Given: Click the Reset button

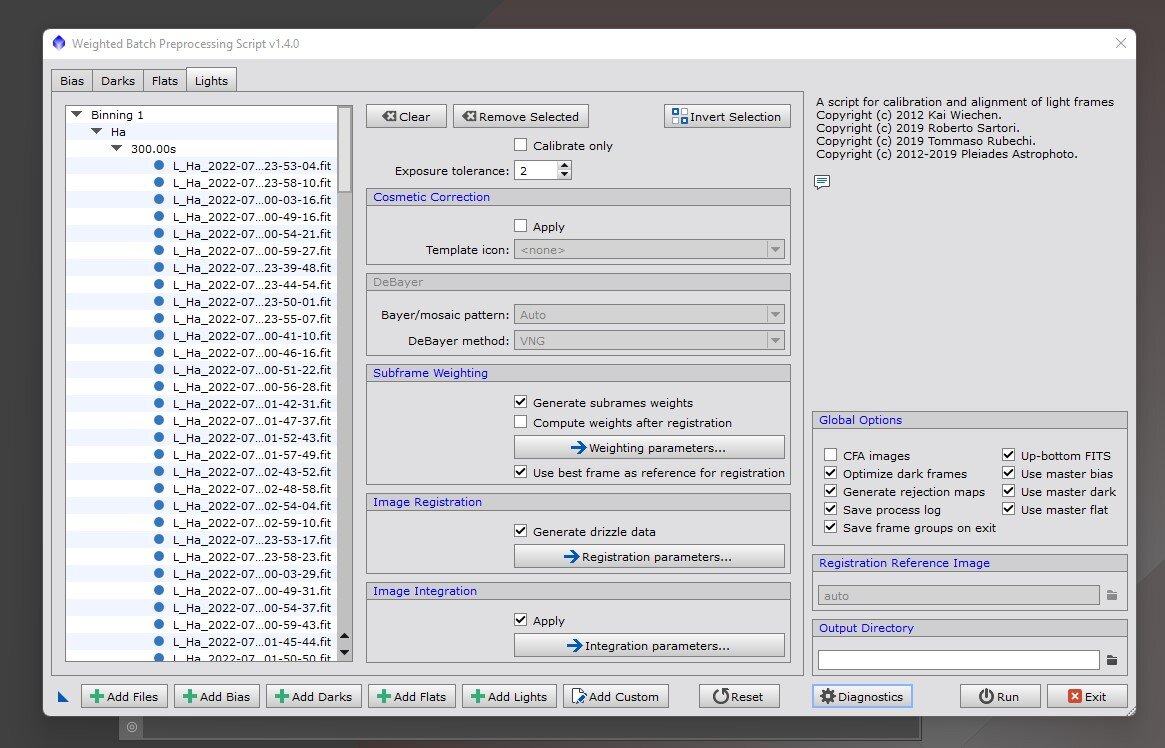Looking at the screenshot, I should pos(739,697).
